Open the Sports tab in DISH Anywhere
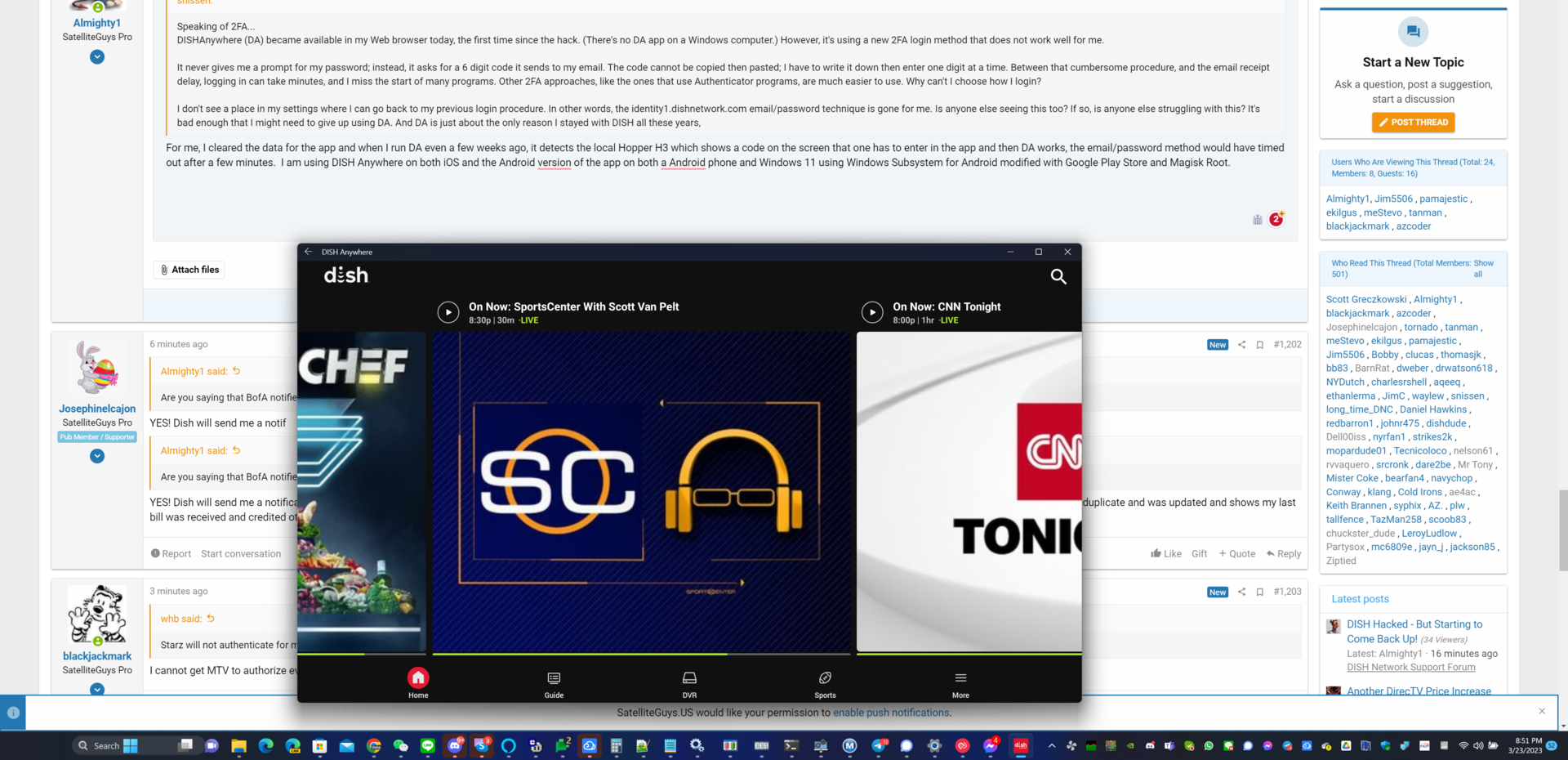Screen dimensions: 1568x760 [x=825, y=684]
